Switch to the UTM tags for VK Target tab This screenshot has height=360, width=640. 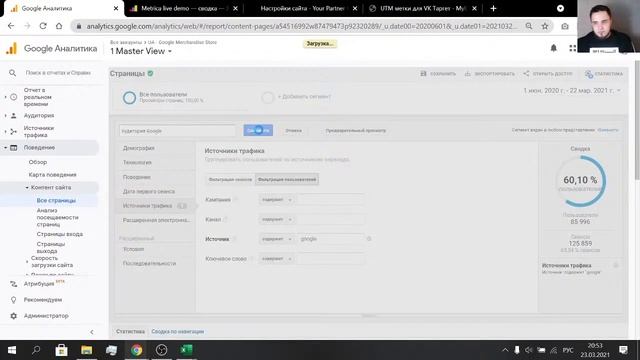coord(423,8)
